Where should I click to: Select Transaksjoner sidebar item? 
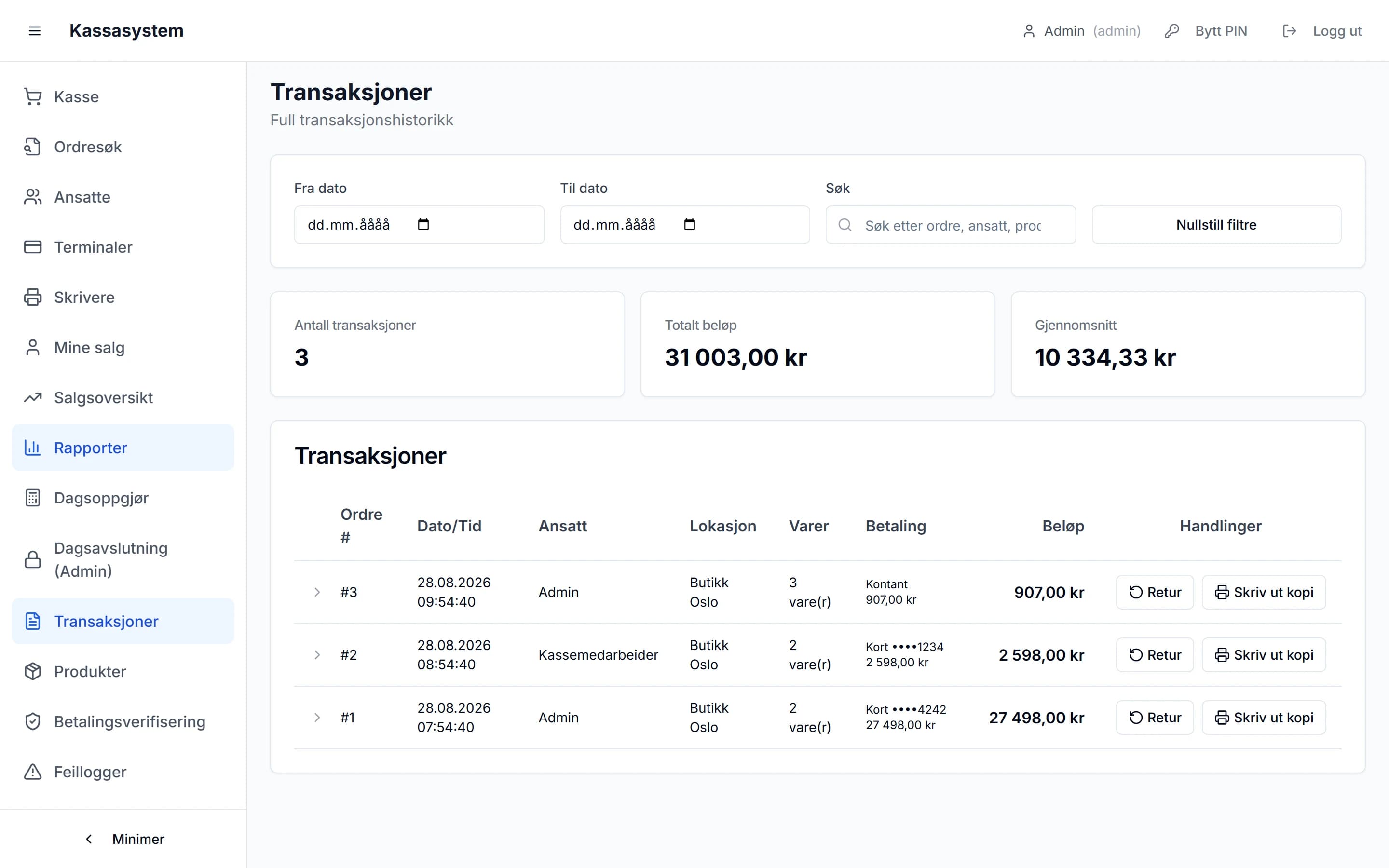point(123,621)
